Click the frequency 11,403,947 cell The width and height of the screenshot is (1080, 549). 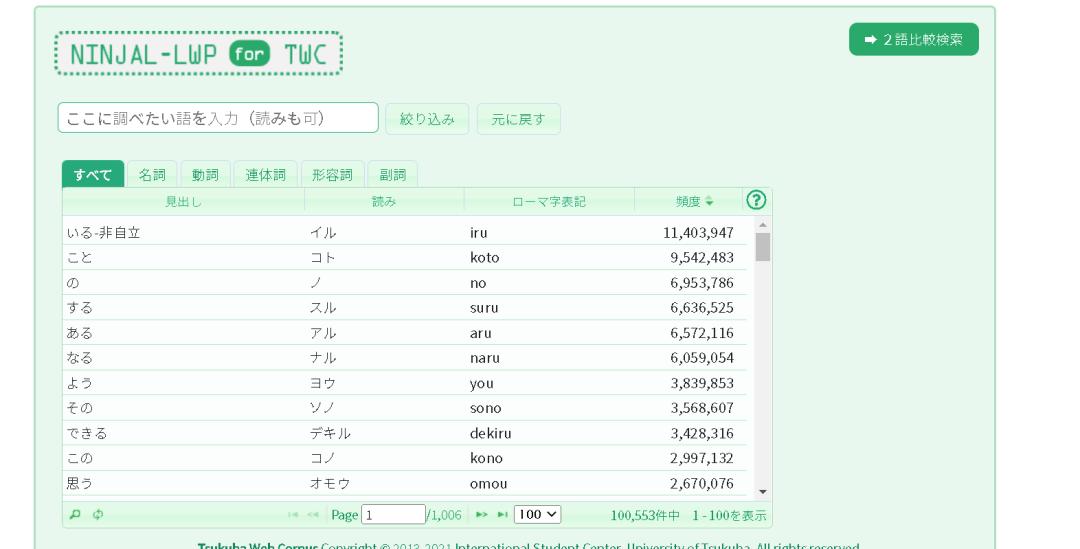click(698, 233)
